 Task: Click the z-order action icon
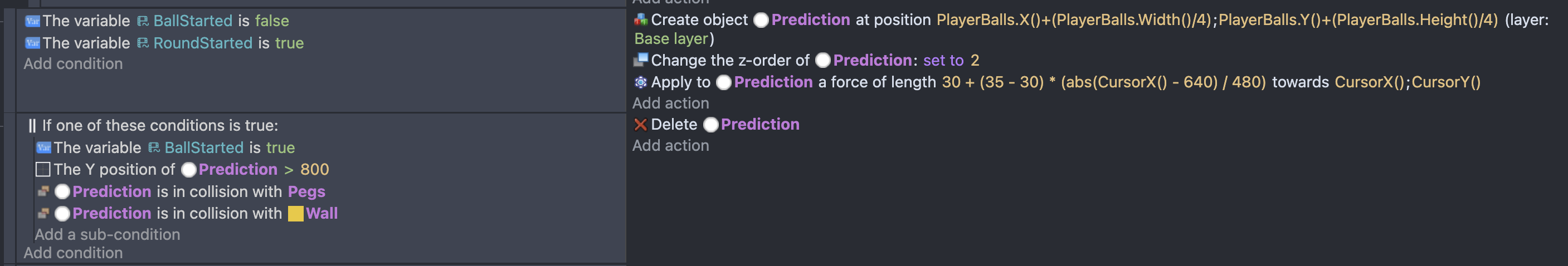[x=640, y=60]
